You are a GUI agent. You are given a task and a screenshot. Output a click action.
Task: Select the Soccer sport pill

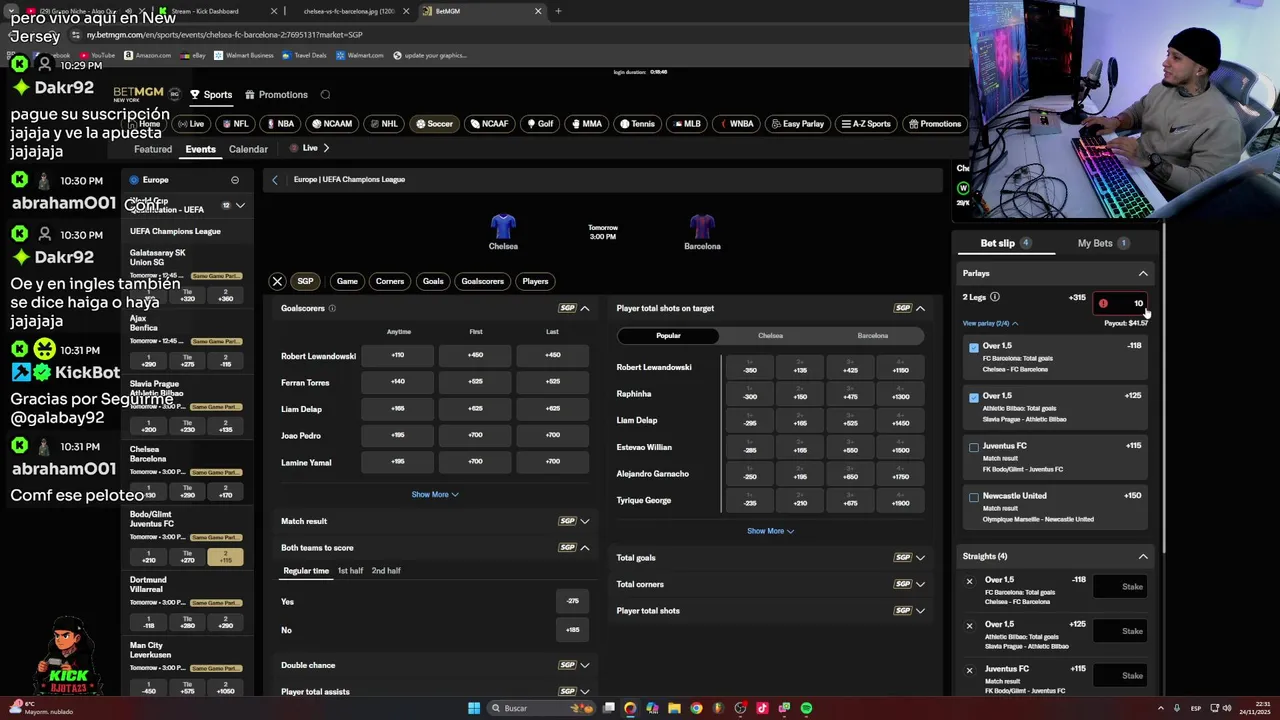pos(434,124)
